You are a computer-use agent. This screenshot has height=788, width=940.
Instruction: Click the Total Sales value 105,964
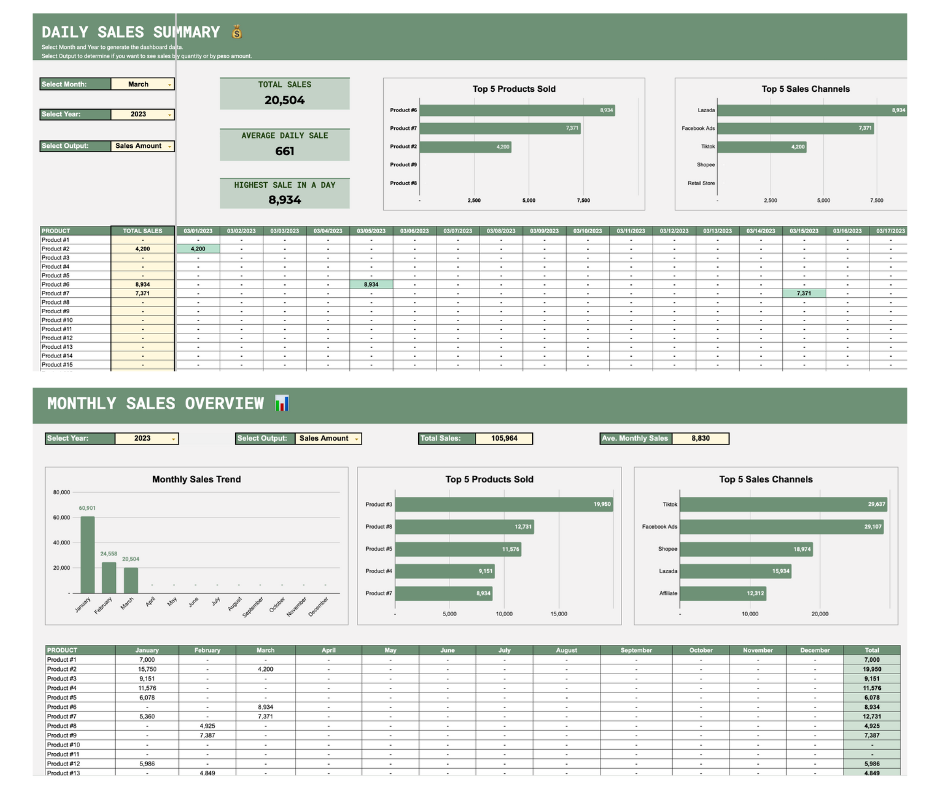(504, 438)
